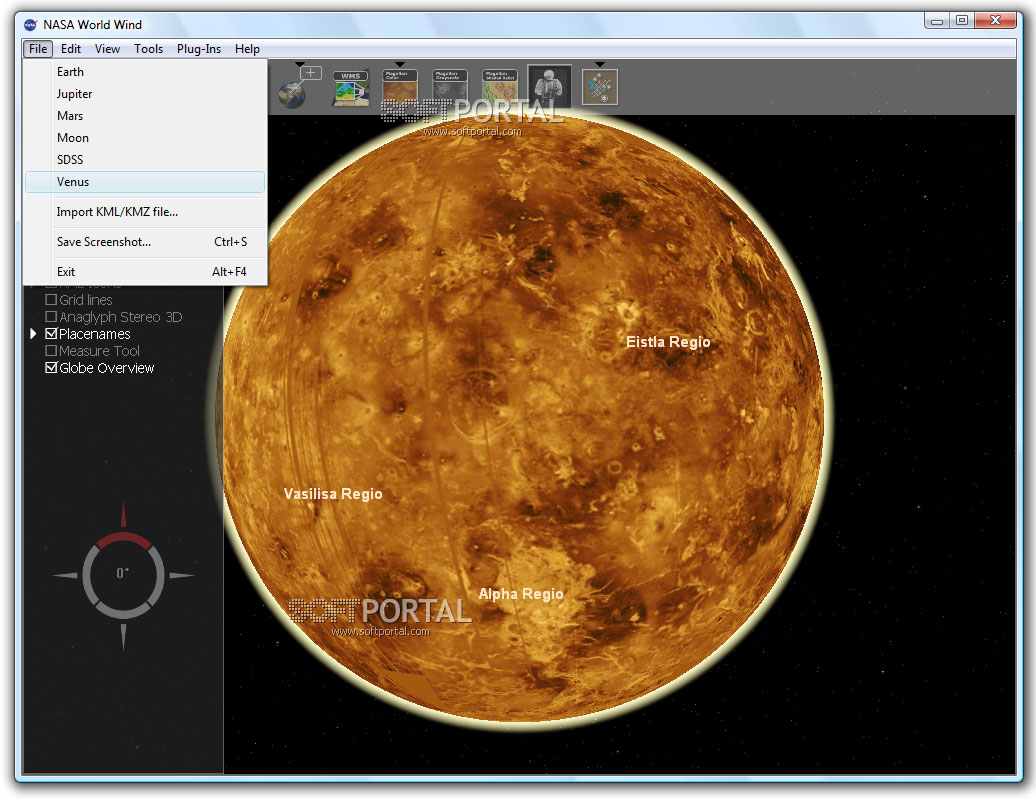Enable the Grid lines checkbox

pos(52,300)
